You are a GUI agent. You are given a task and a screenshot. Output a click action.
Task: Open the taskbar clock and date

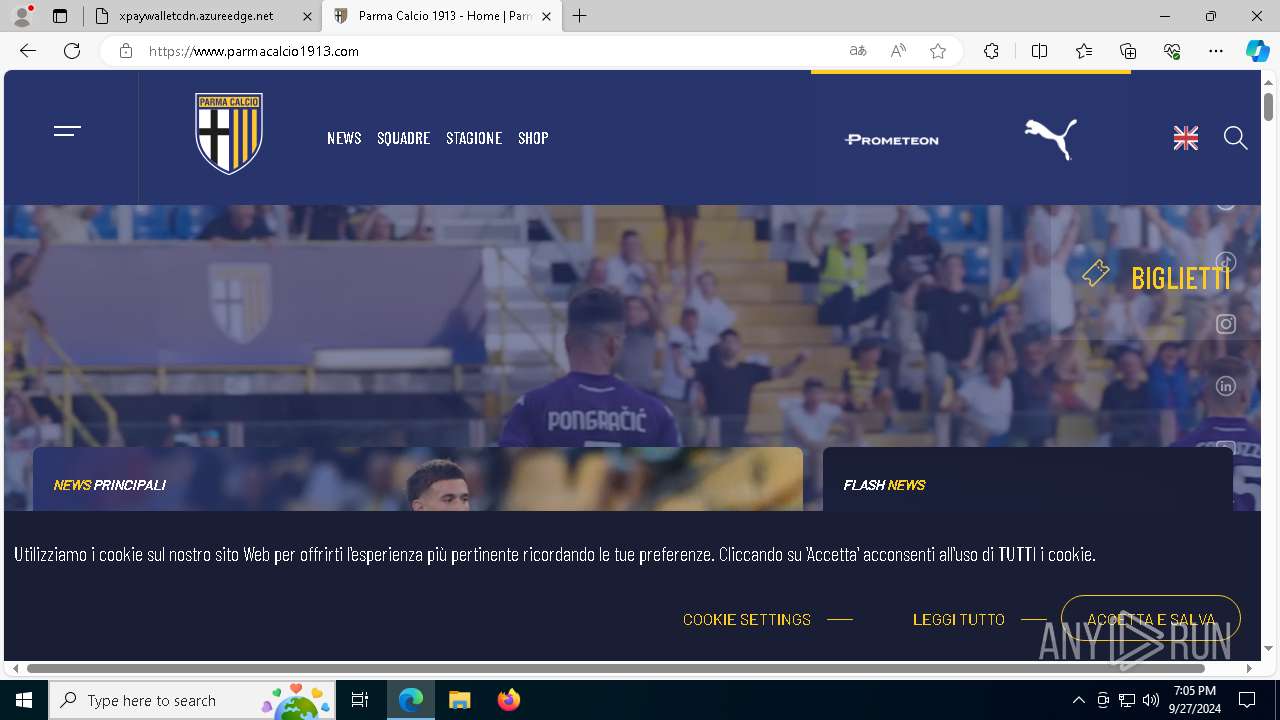click(1195, 700)
